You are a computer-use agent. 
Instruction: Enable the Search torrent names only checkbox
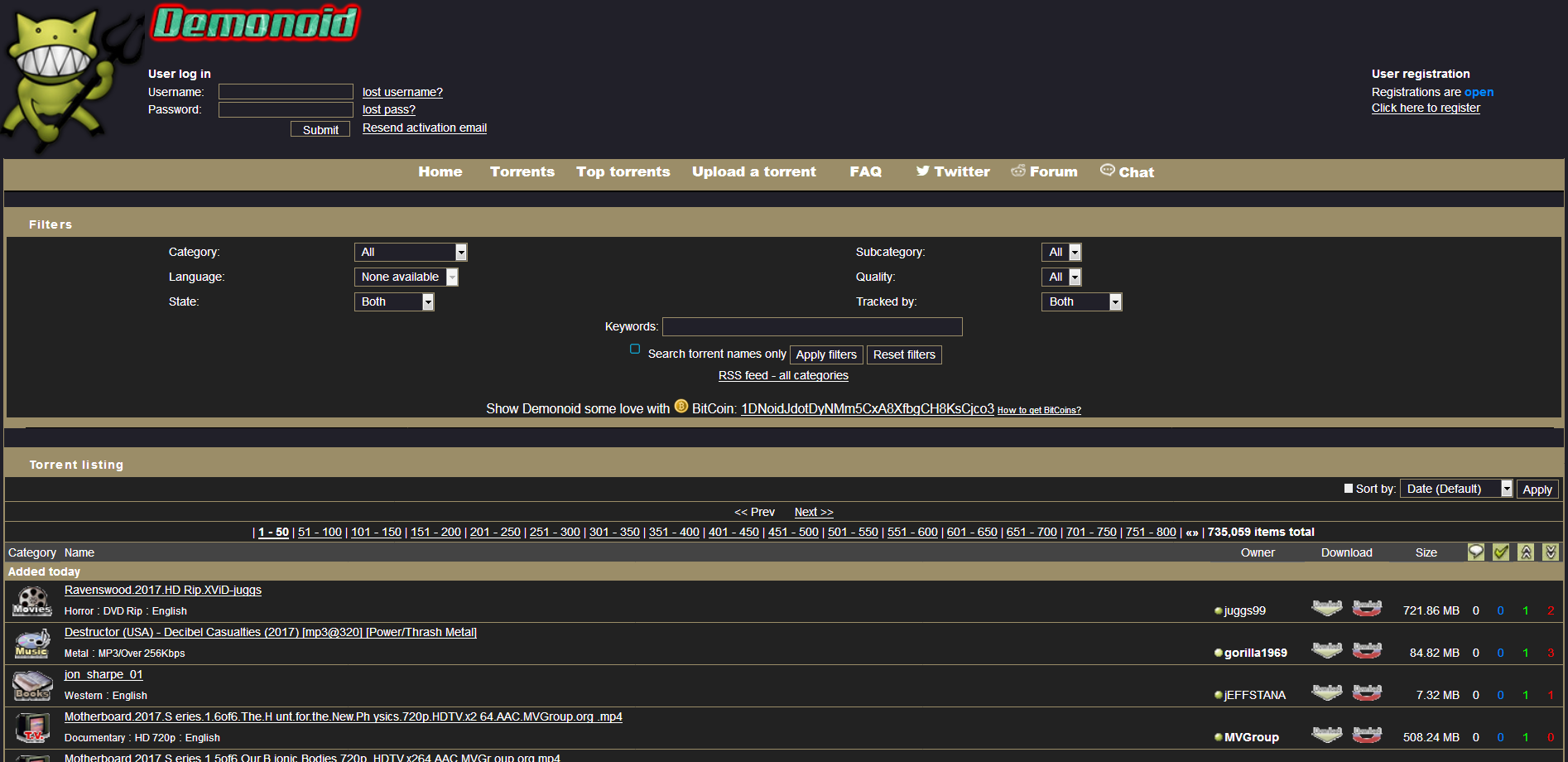pyautogui.click(x=635, y=350)
